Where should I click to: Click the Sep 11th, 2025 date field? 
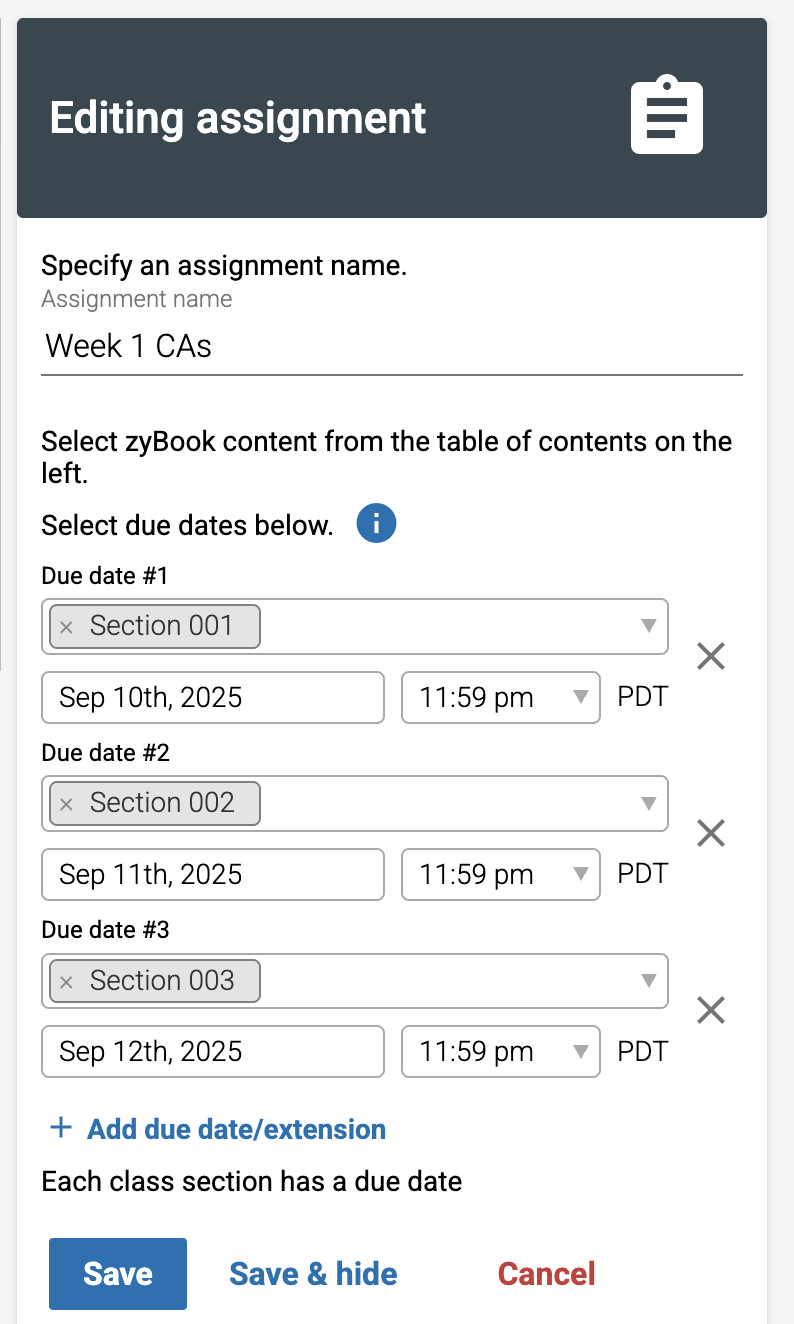click(x=213, y=874)
